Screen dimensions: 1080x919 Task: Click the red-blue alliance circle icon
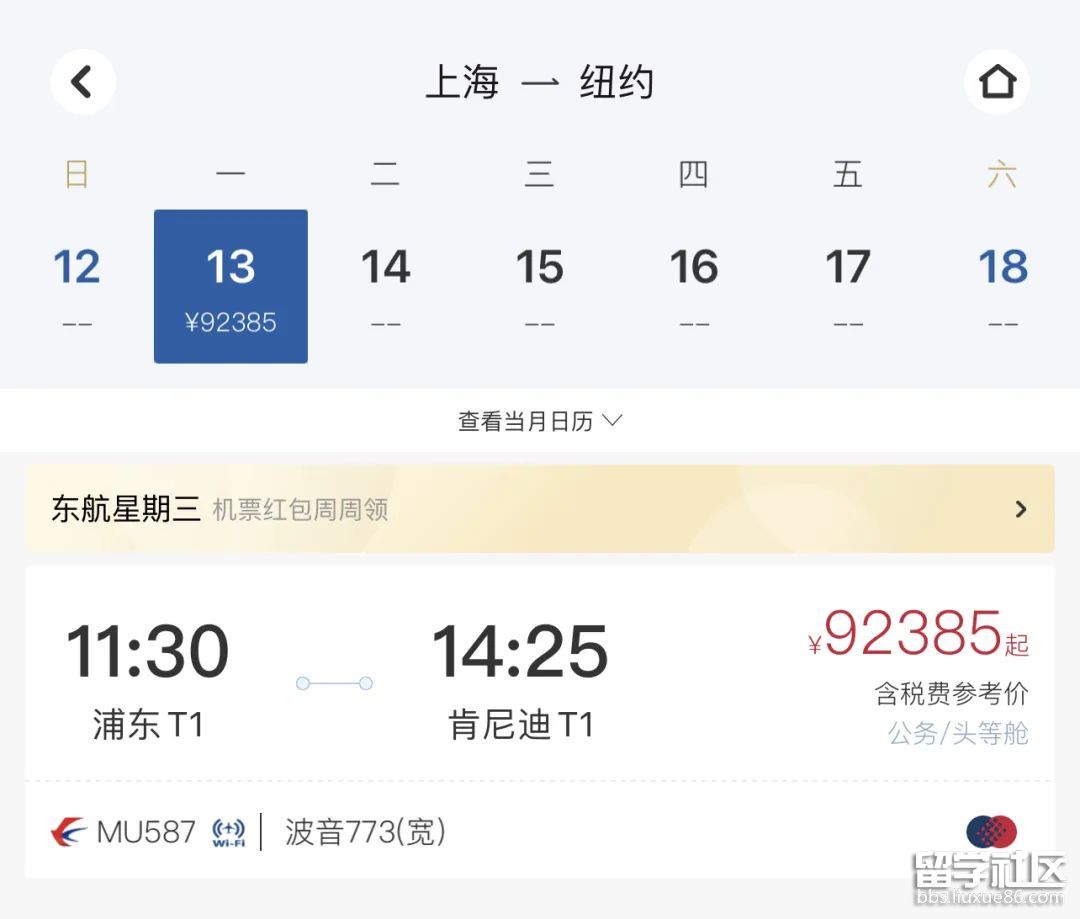(x=992, y=832)
